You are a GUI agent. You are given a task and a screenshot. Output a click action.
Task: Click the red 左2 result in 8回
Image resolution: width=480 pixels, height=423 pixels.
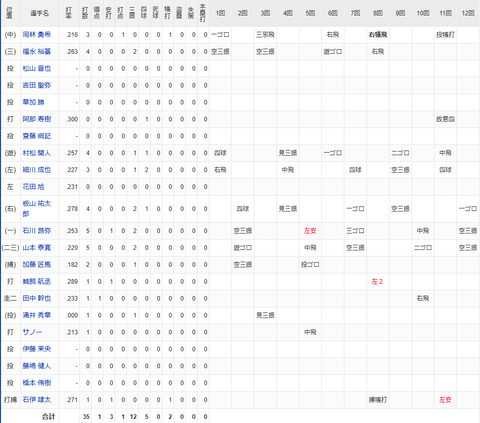tap(377, 282)
